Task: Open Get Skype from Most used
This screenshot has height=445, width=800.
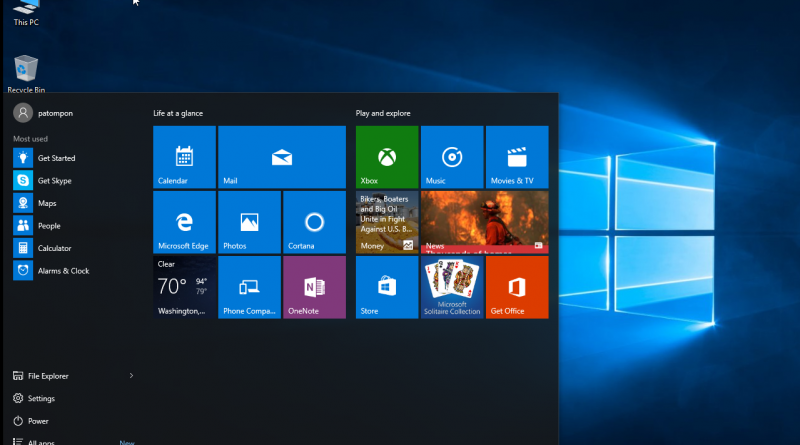Action: tap(74, 181)
